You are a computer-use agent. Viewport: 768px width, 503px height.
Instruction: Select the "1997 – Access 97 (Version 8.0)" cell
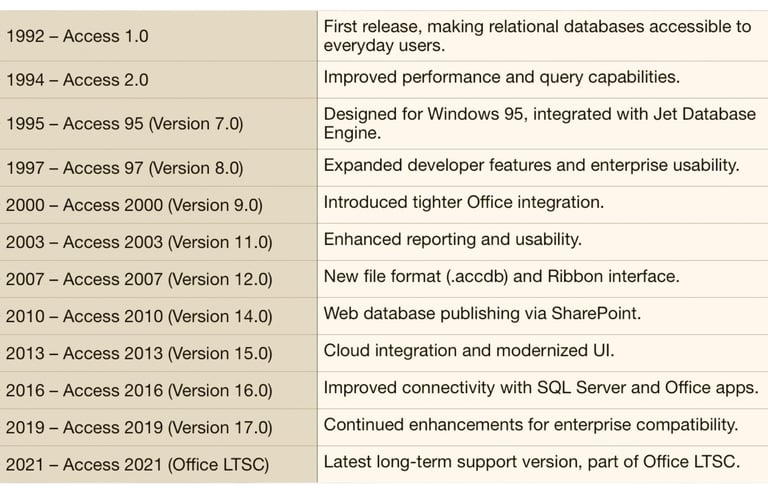click(124, 168)
